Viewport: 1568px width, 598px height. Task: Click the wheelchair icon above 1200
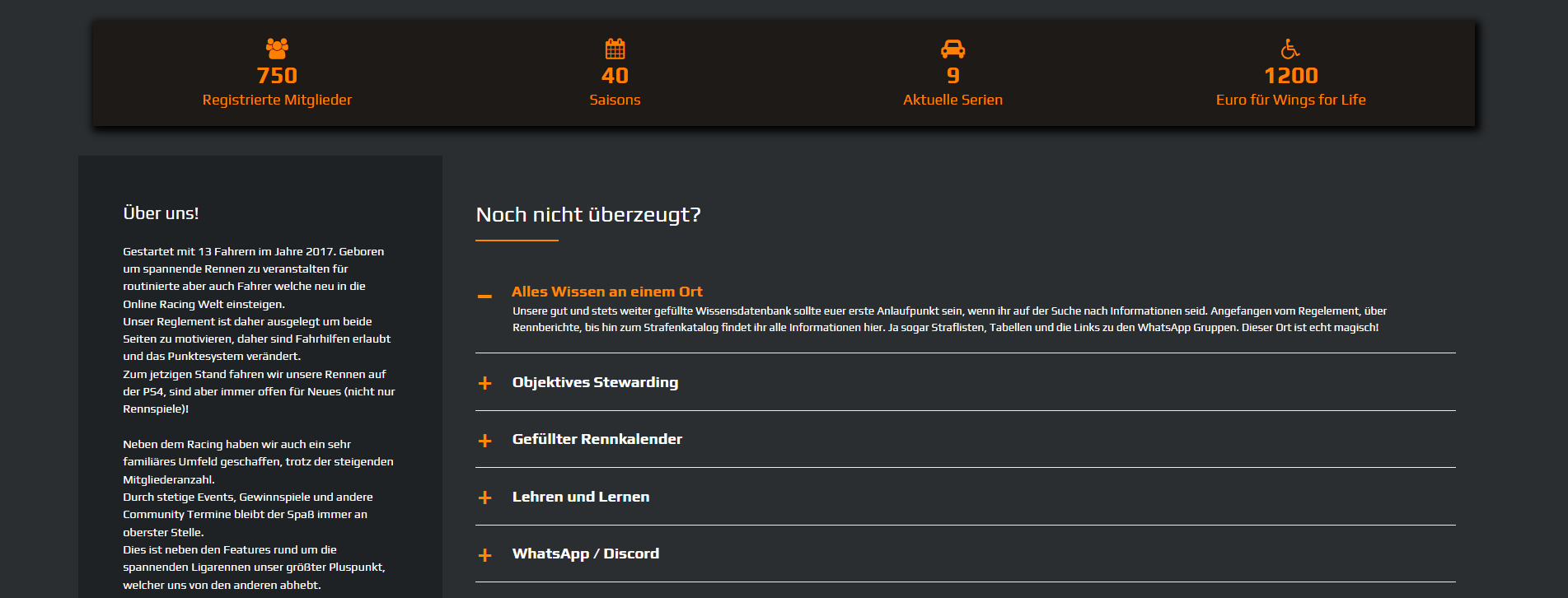(x=1290, y=49)
